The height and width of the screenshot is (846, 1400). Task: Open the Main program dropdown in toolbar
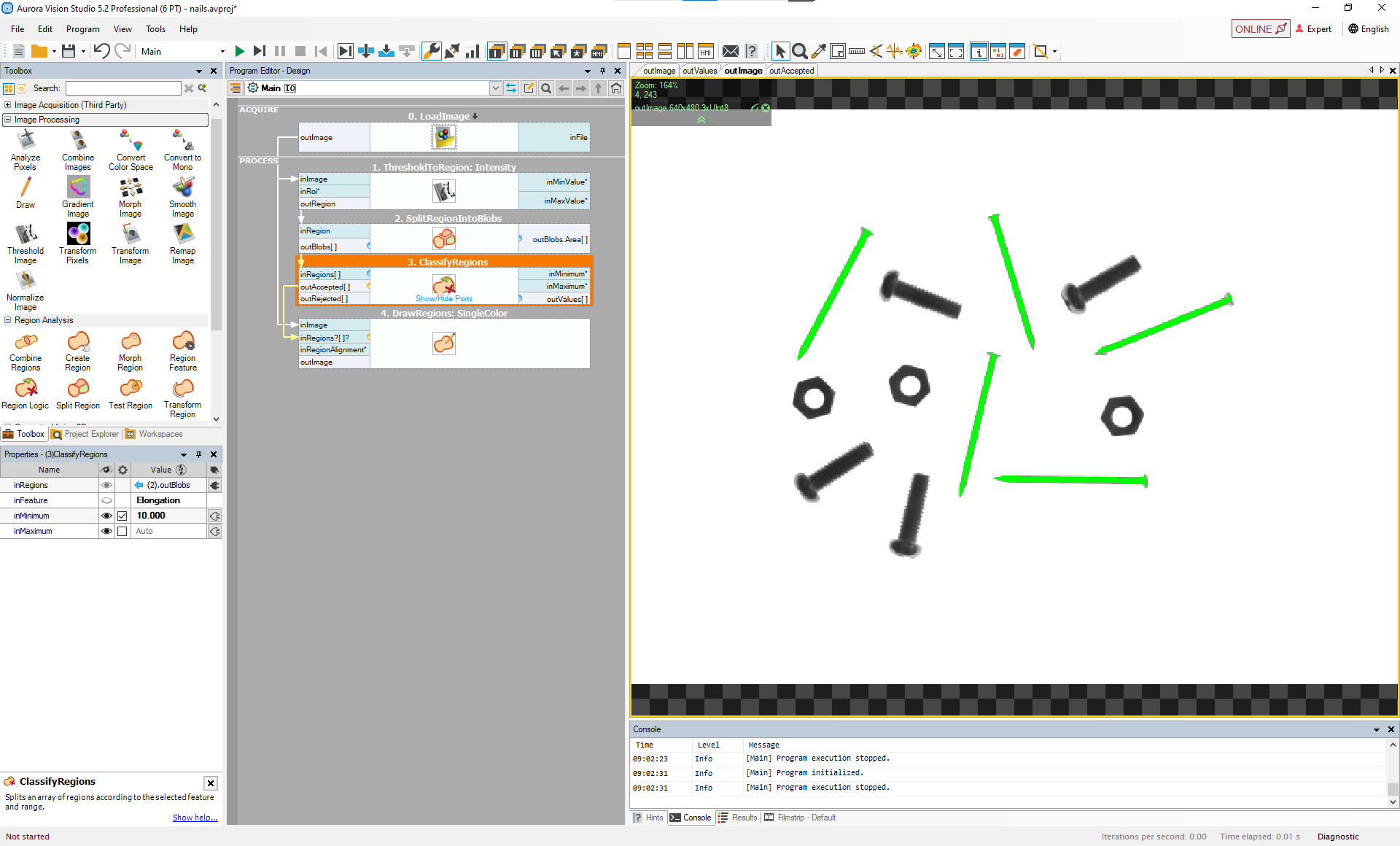222,51
